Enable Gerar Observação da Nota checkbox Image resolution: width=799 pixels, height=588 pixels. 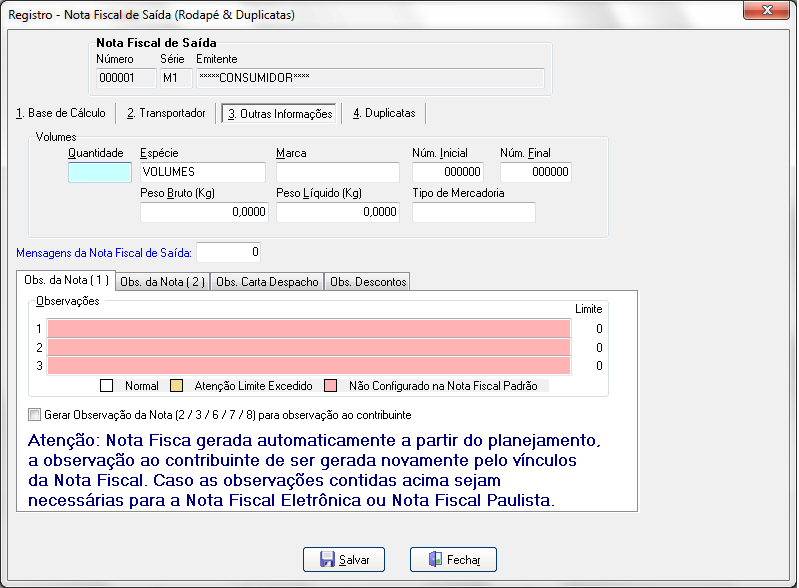(34, 415)
